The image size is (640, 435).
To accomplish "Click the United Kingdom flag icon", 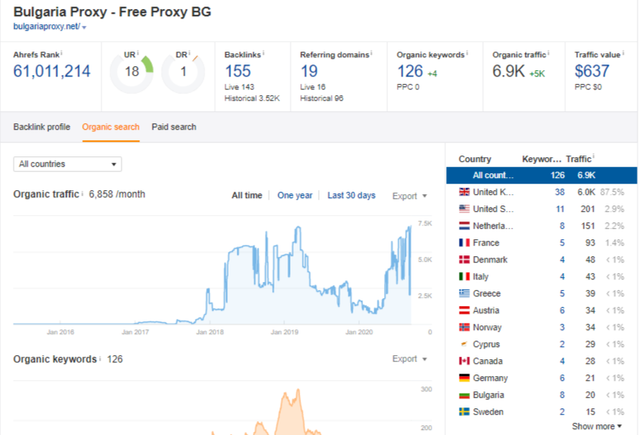I will [x=464, y=192].
